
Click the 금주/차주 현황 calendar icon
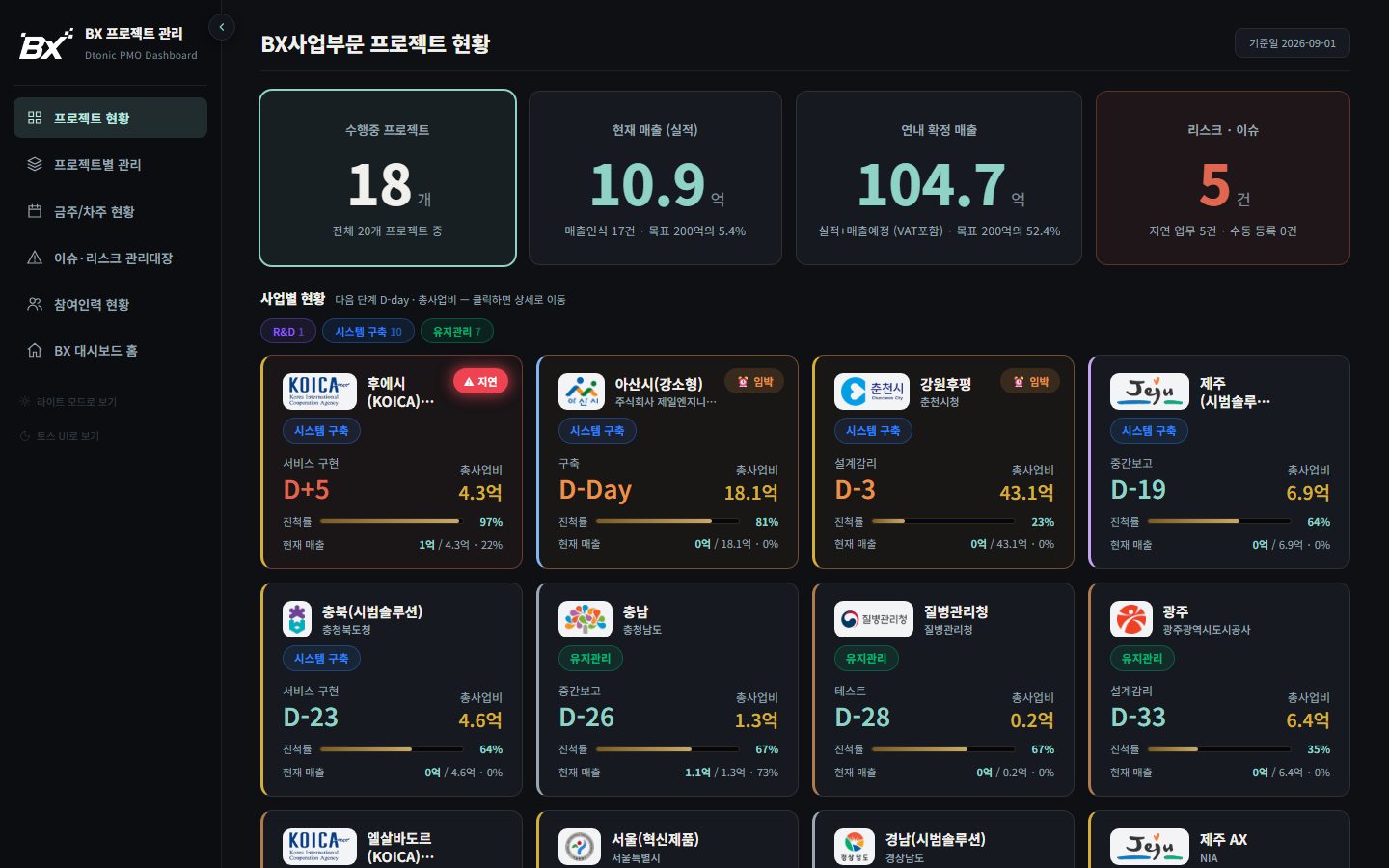click(x=35, y=211)
